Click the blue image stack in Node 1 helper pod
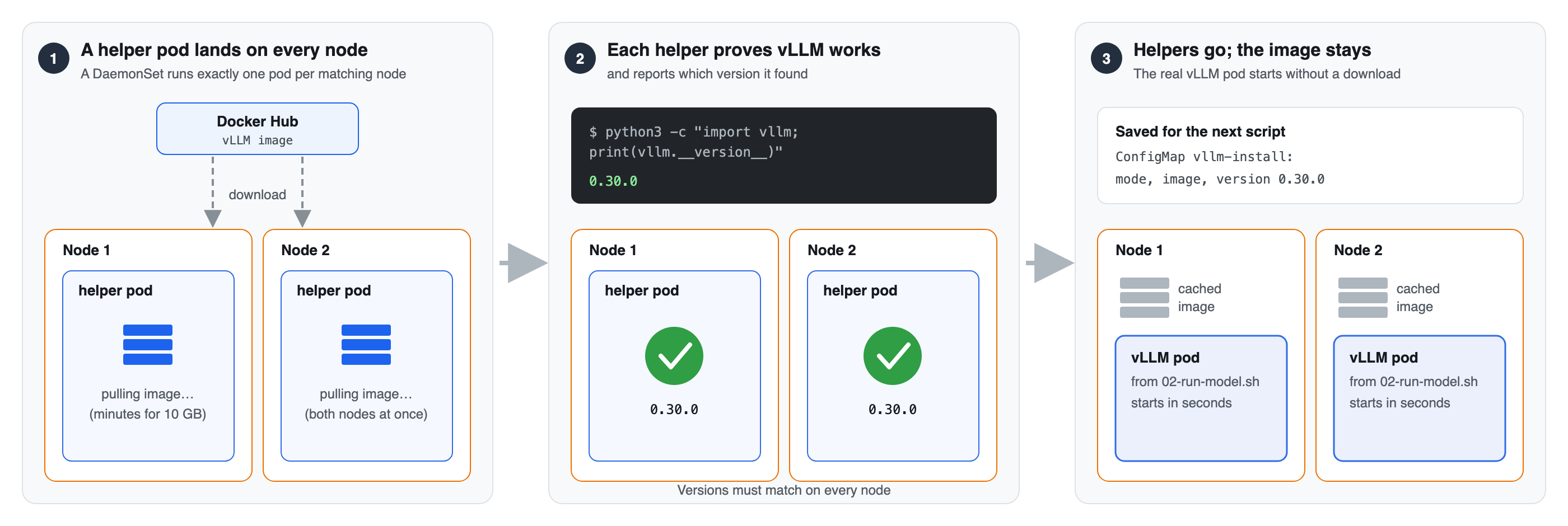Image resolution: width=1568 pixels, height=526 pixels. (x=147, y=344)
